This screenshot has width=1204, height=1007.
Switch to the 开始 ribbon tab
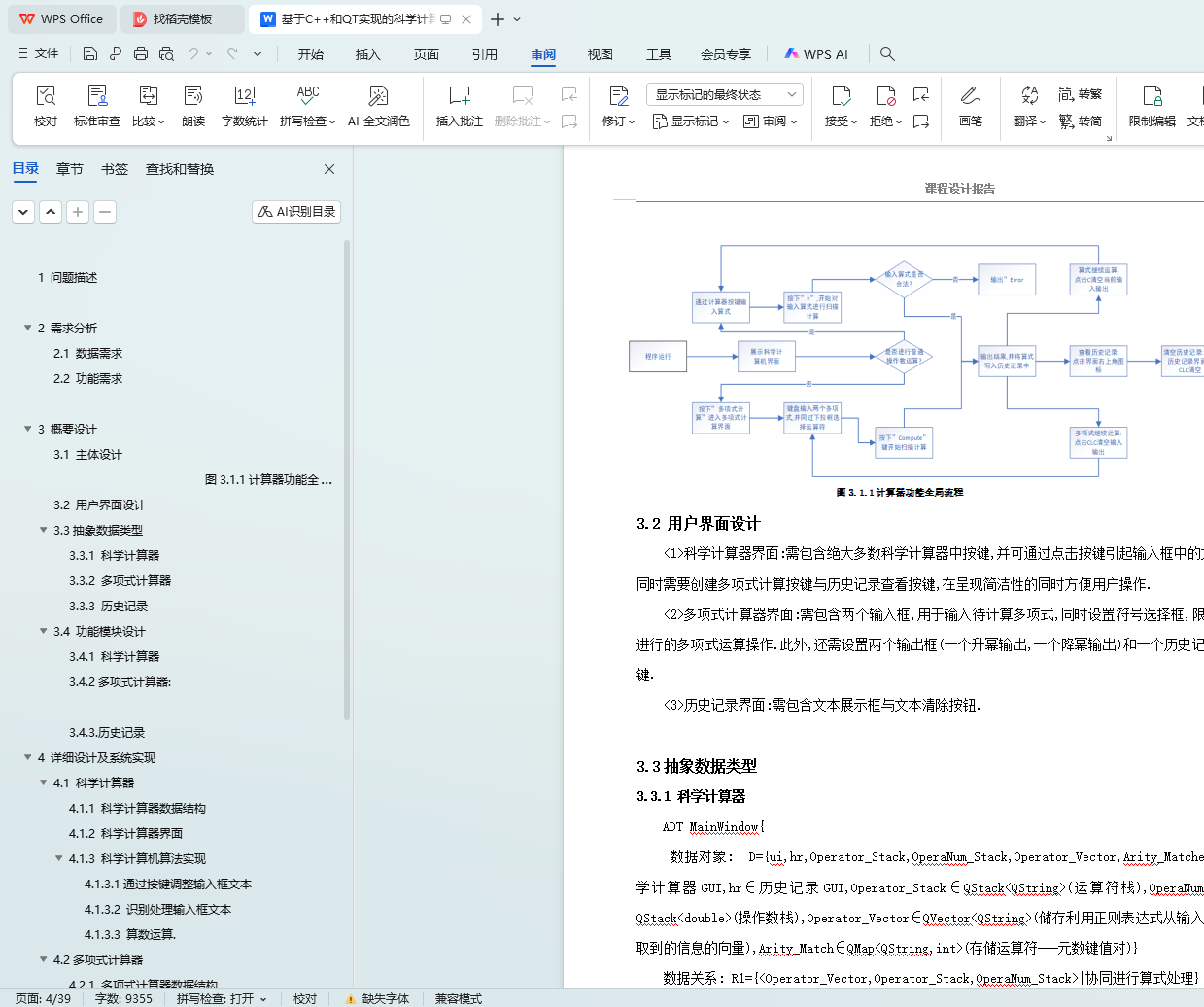(311, 53)
